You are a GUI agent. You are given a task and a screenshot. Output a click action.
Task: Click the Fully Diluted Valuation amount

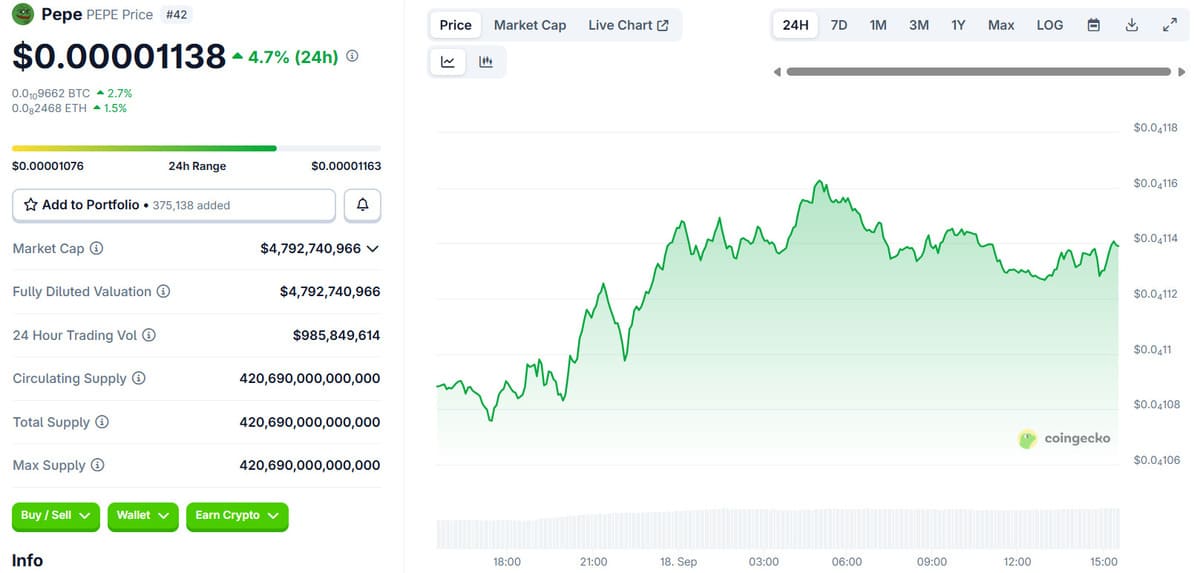pyautogui.click(x=330, y=292)
